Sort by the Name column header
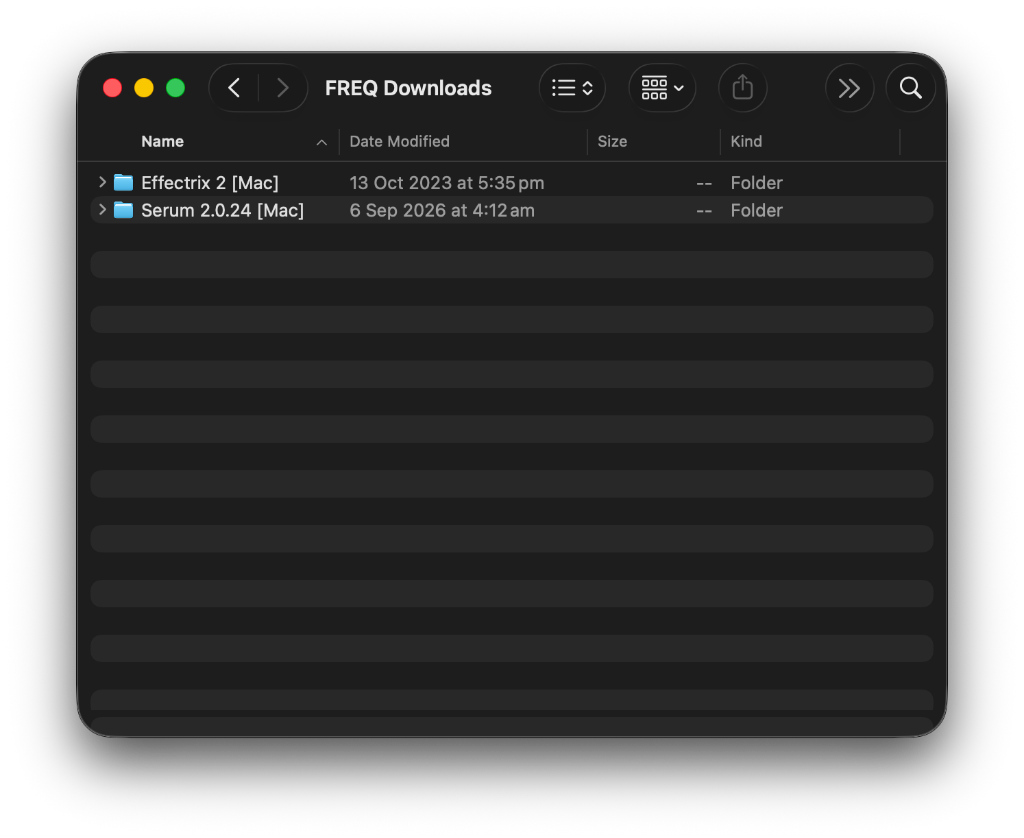This screenshot has height=838, width=1024. click(x=162, y=141)
